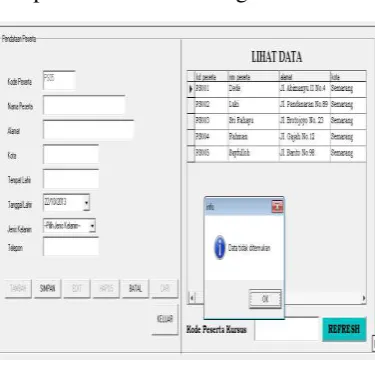The width and height of the screenshot is (375, 366).
Task: Click the kota column header
Action: pyautogui.click(x=348, y=77)
